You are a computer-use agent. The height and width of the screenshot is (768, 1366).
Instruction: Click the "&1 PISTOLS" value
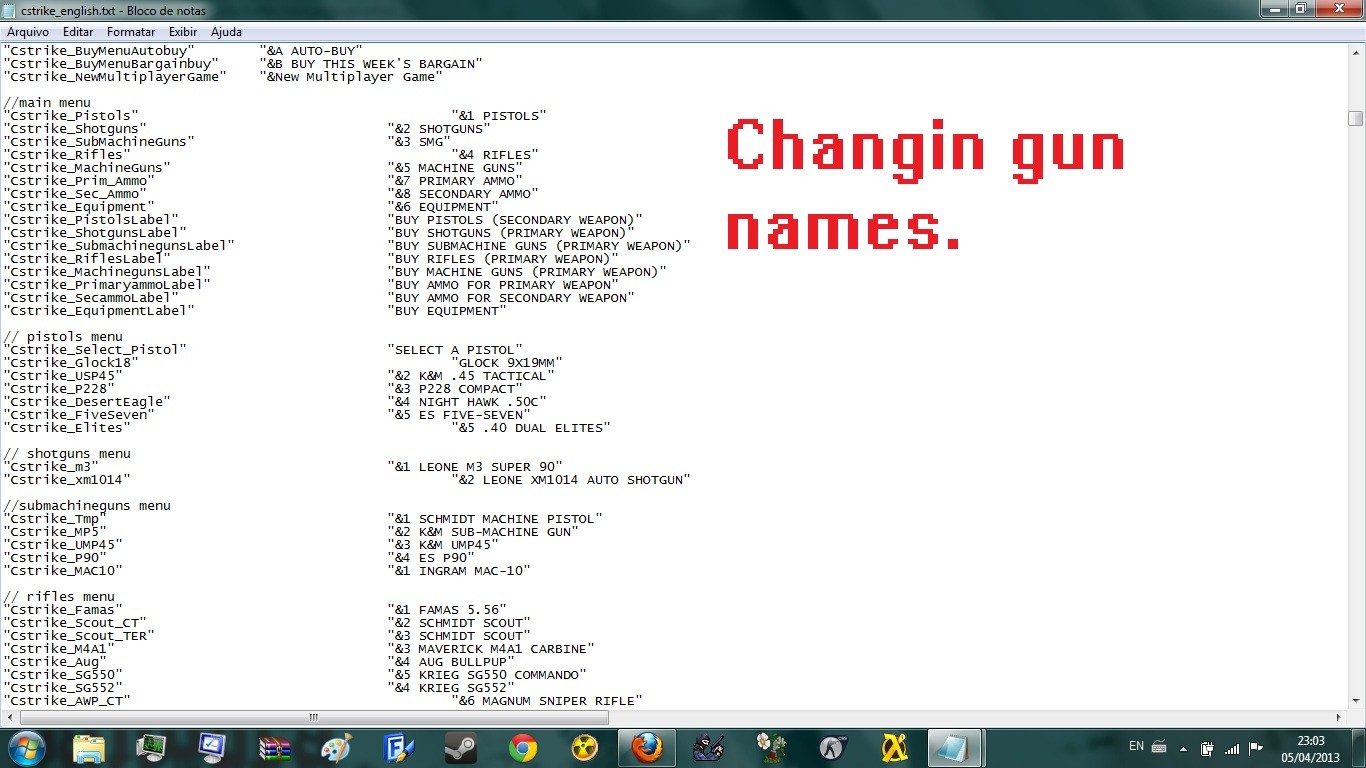pyautogui.click(x=498, y=115)
